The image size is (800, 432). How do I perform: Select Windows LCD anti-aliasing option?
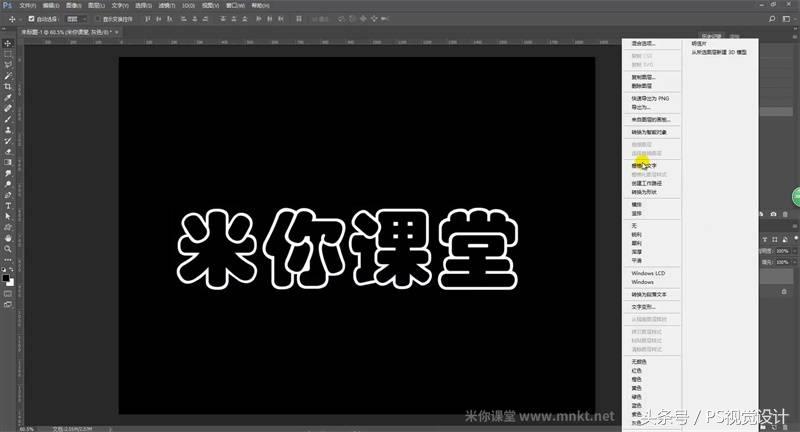point(648,273)
